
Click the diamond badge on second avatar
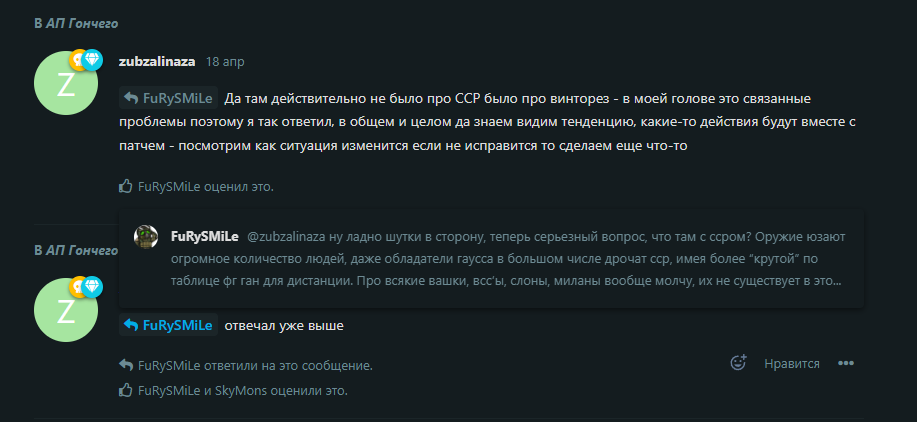click(x=92, y=287)
